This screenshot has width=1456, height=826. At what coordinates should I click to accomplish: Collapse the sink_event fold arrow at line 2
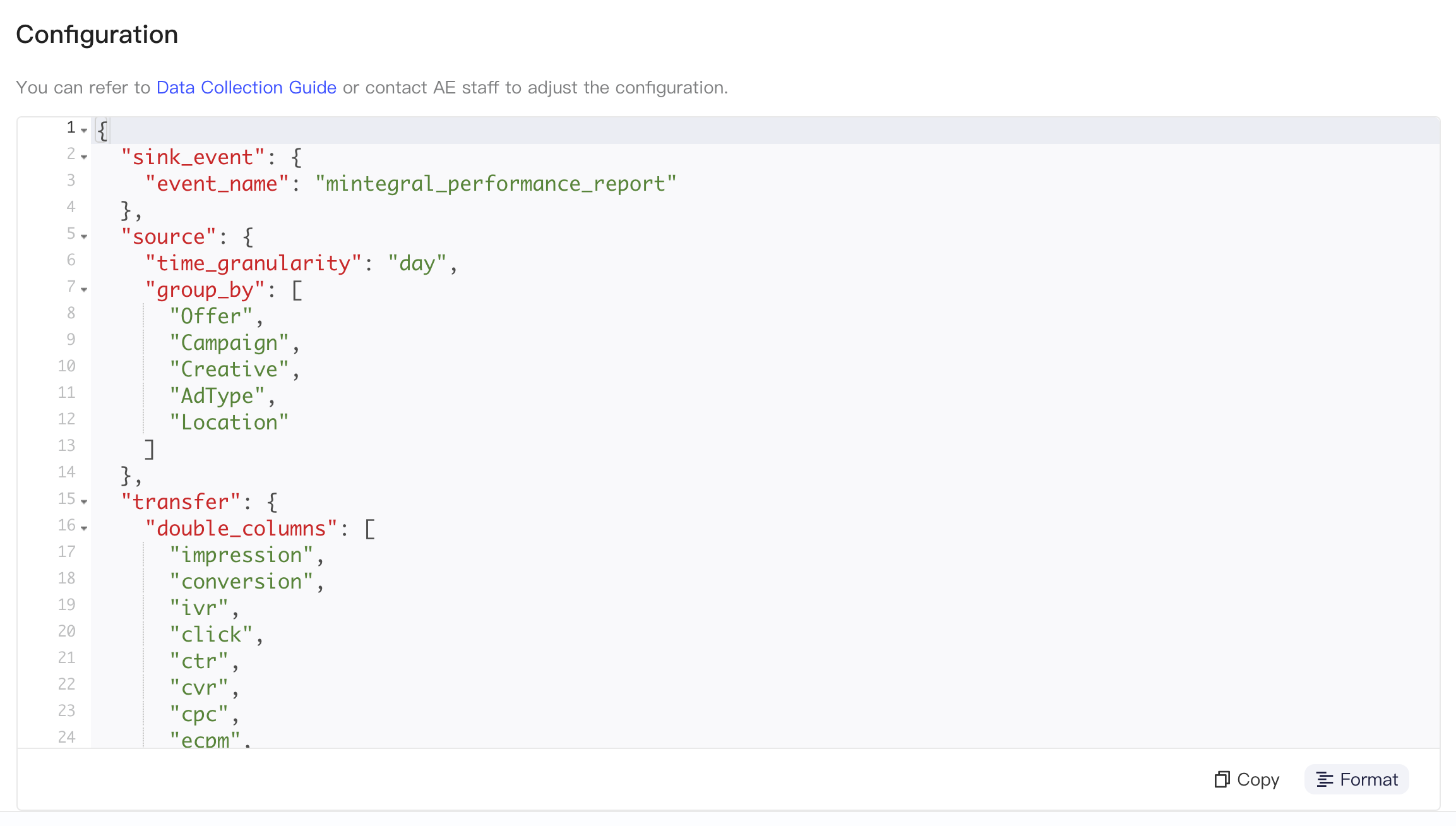(x=84, y=157)
